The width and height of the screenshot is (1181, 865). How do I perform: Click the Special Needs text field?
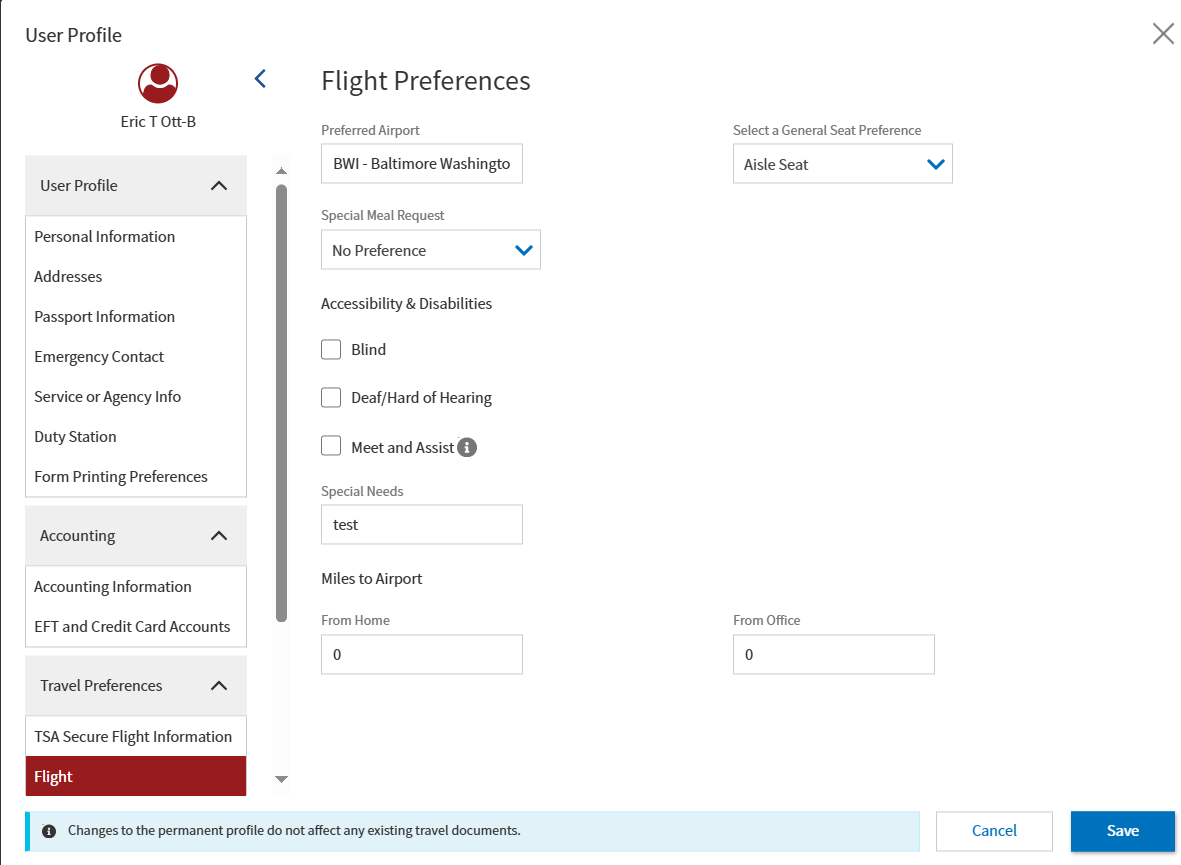coord(421,524)
